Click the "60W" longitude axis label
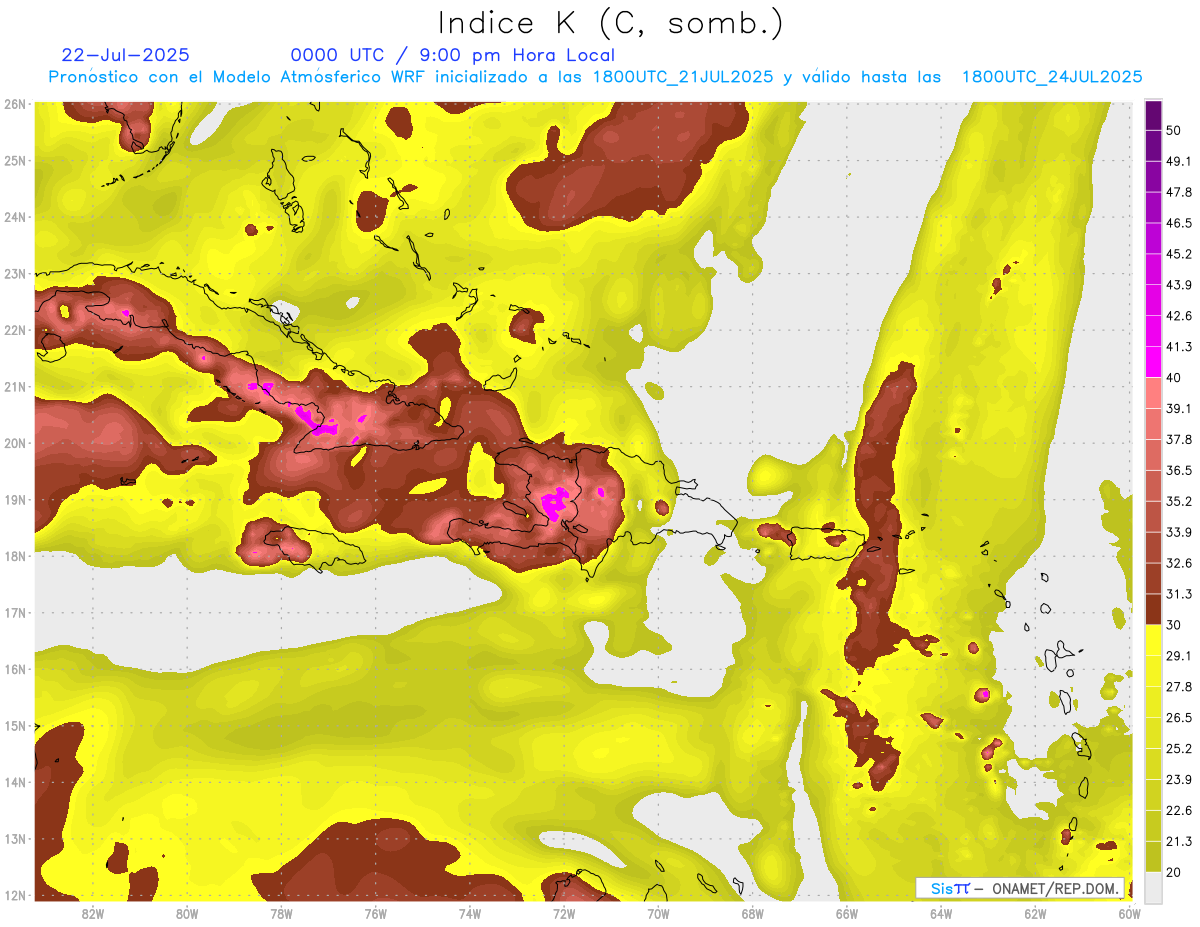The width and height of the screenshot is (1200, 927). [x=1129, y=914]
